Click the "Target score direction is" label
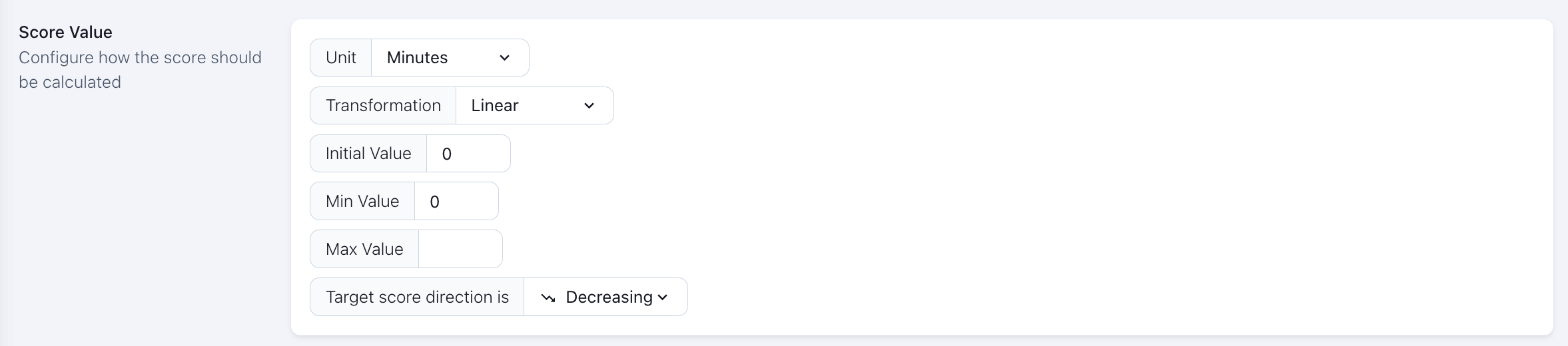 [417, 297]
